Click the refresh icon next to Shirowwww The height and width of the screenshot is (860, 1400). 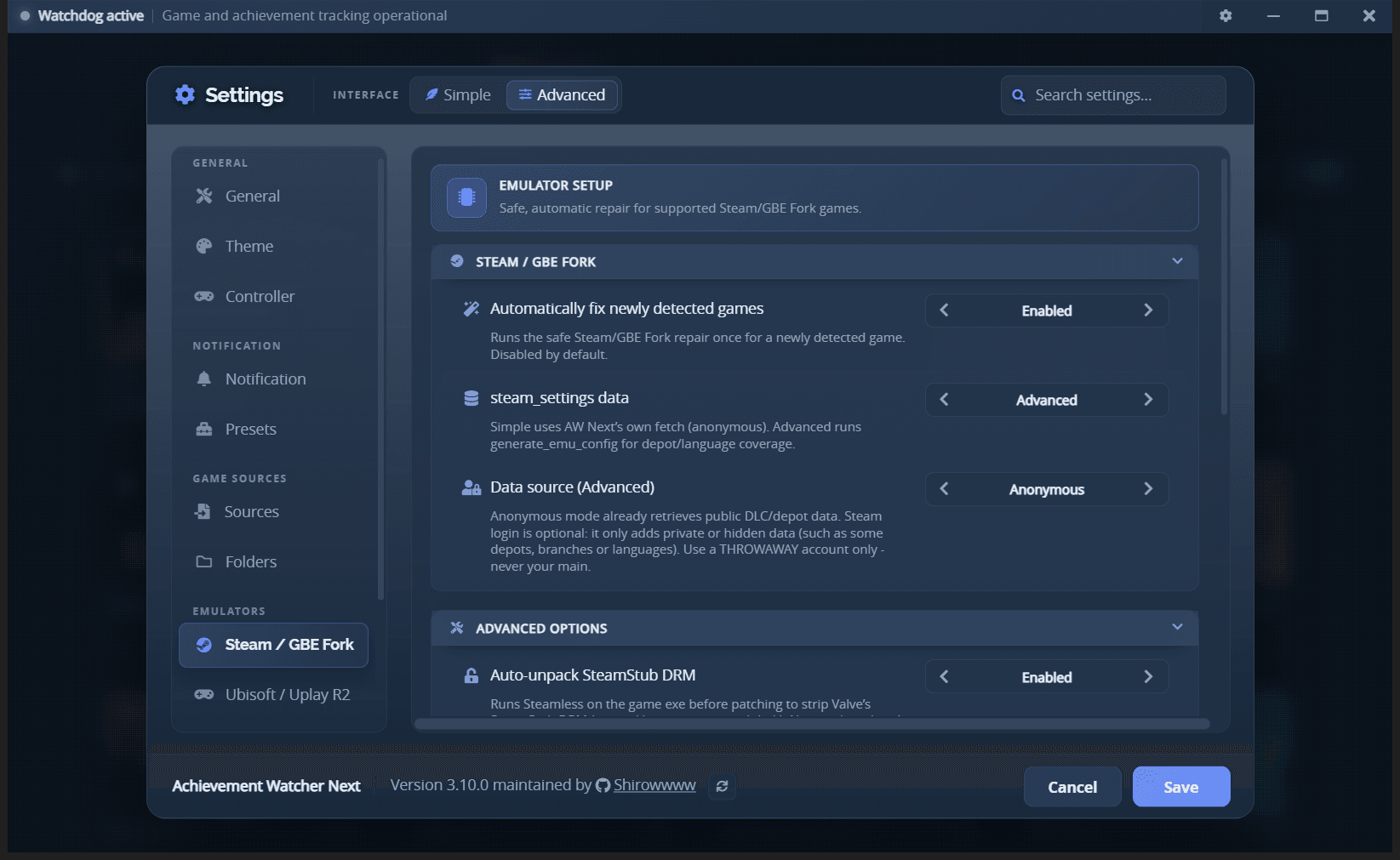coord(722,786)
